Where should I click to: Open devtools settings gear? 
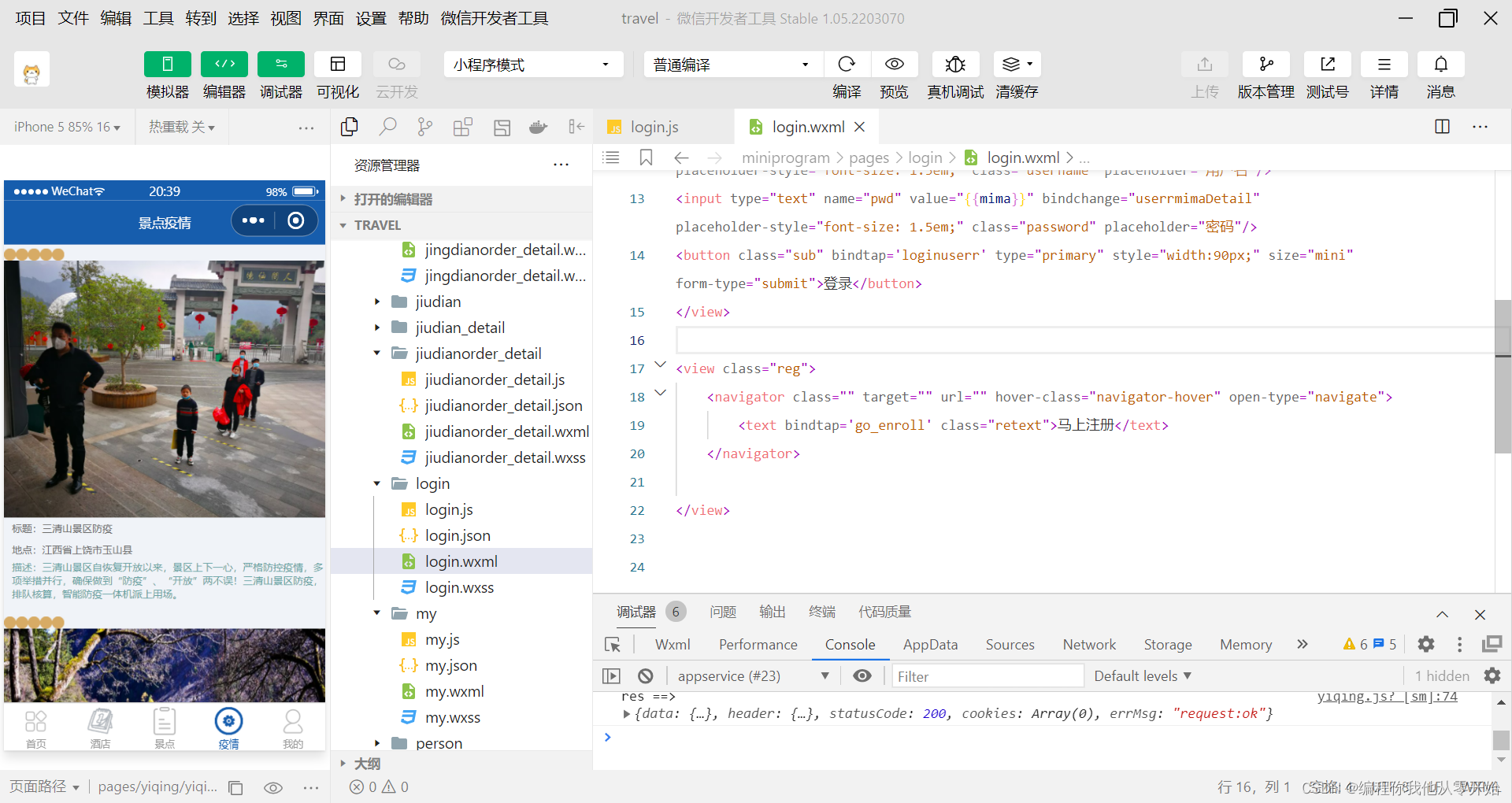[1426, 645]
